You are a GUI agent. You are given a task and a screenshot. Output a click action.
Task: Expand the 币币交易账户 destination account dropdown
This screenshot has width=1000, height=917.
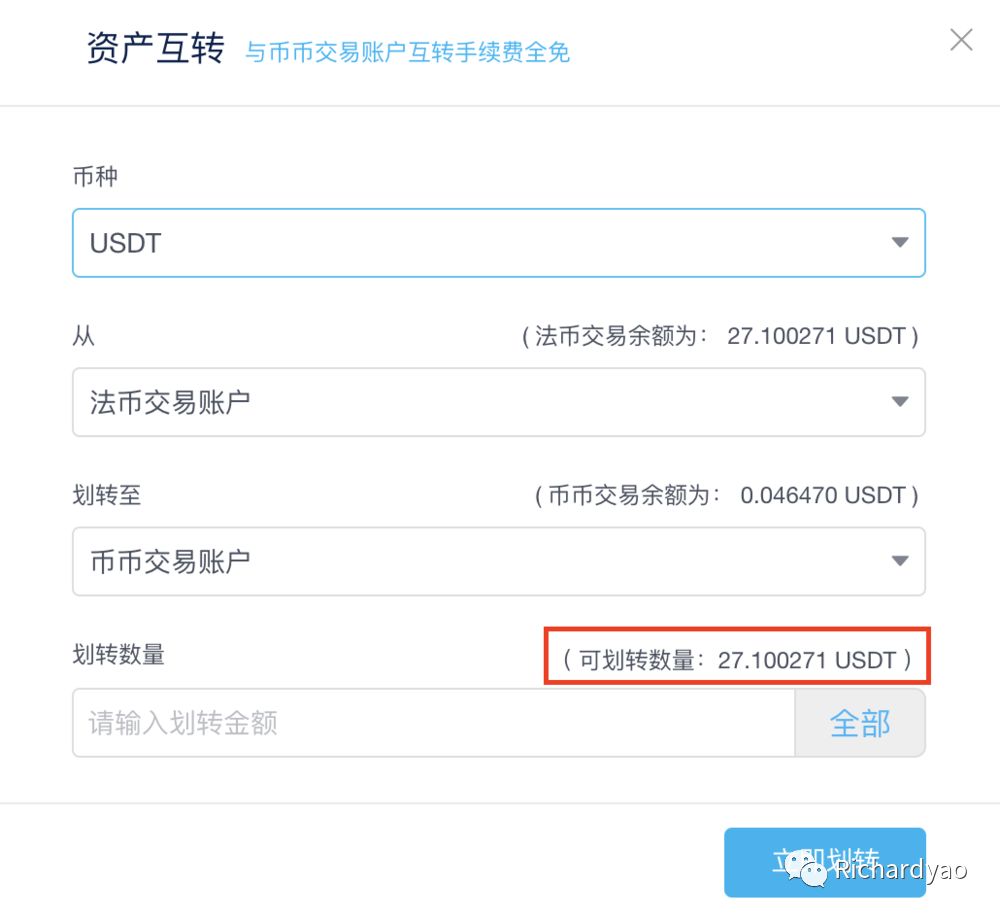[498, 561]
